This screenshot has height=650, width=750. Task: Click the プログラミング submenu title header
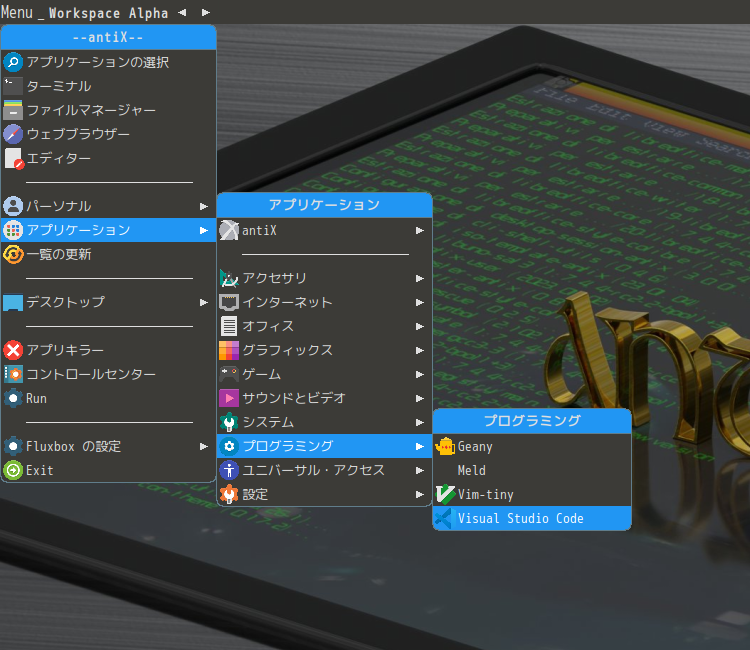tap(532, 421)
